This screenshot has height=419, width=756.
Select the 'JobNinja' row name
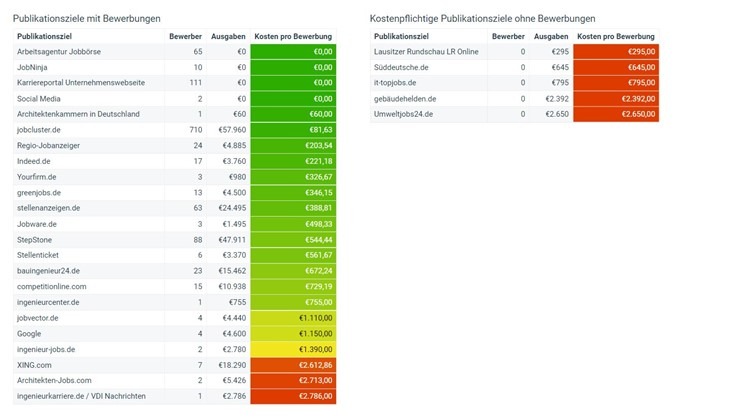pyautogui.click(x=32, y=68)
